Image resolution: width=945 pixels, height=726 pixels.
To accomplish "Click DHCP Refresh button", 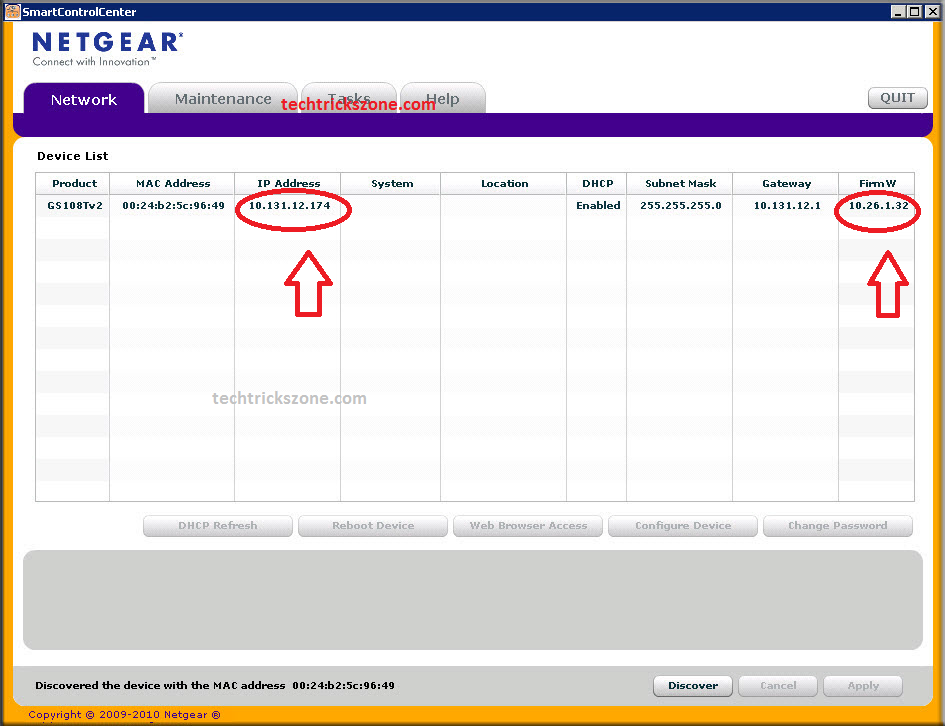I will point(218,525).
